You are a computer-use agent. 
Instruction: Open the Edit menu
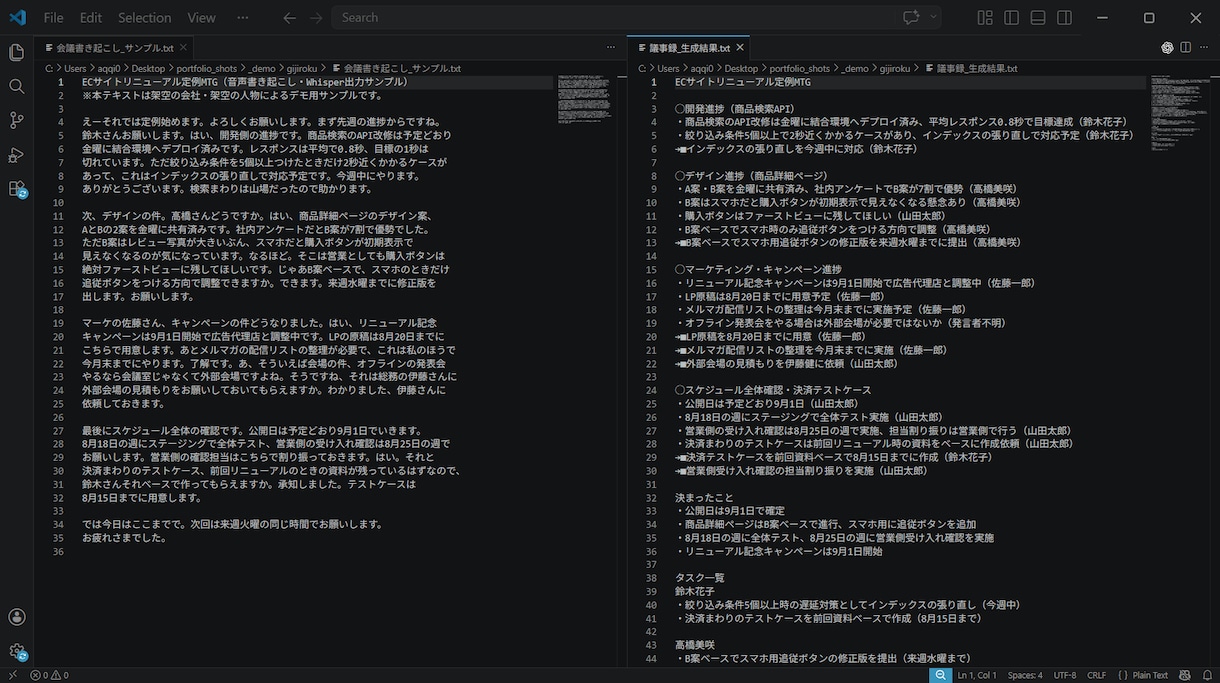pos(91,17)
